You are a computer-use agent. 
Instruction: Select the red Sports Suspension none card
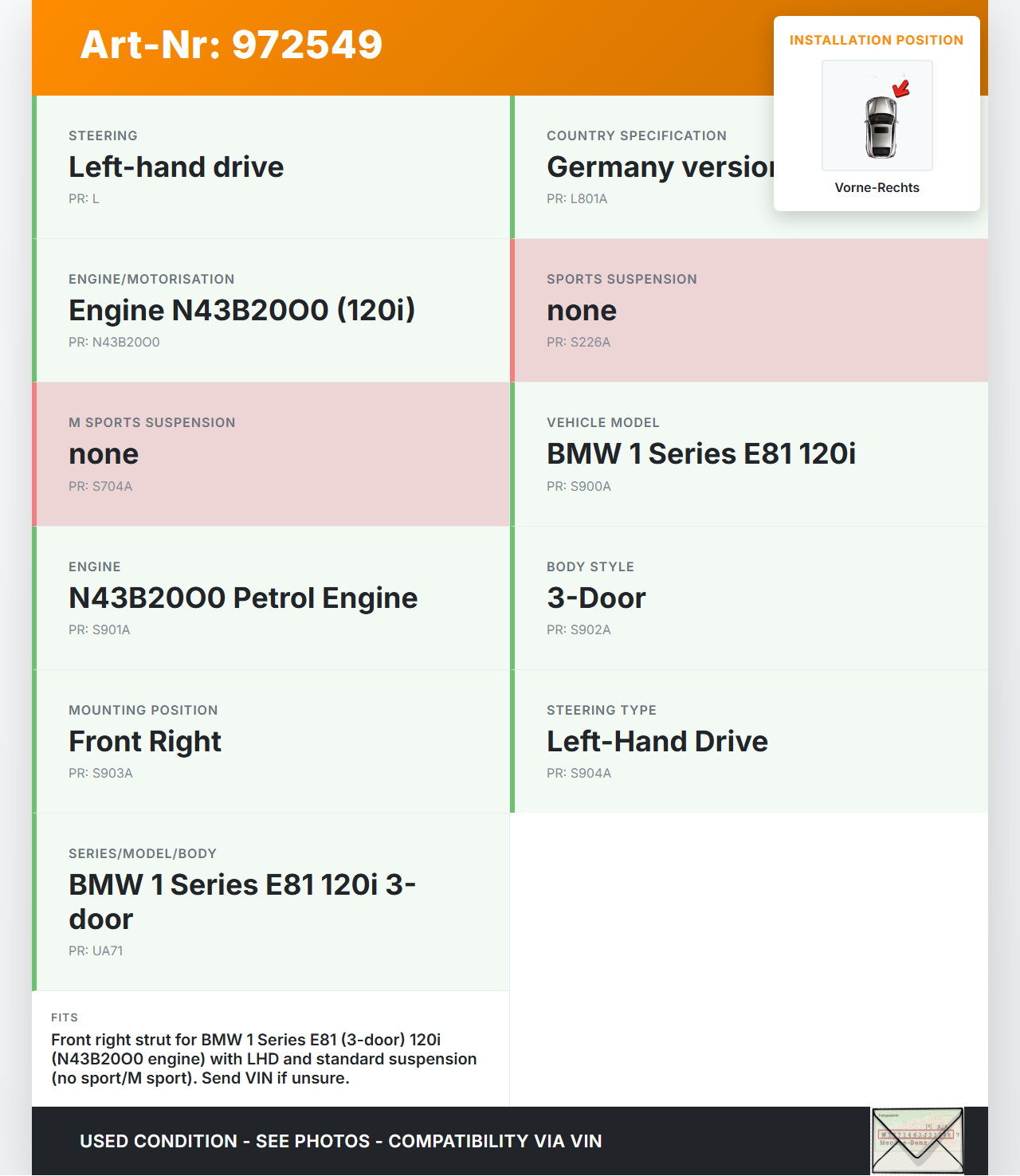pos(749,311)
